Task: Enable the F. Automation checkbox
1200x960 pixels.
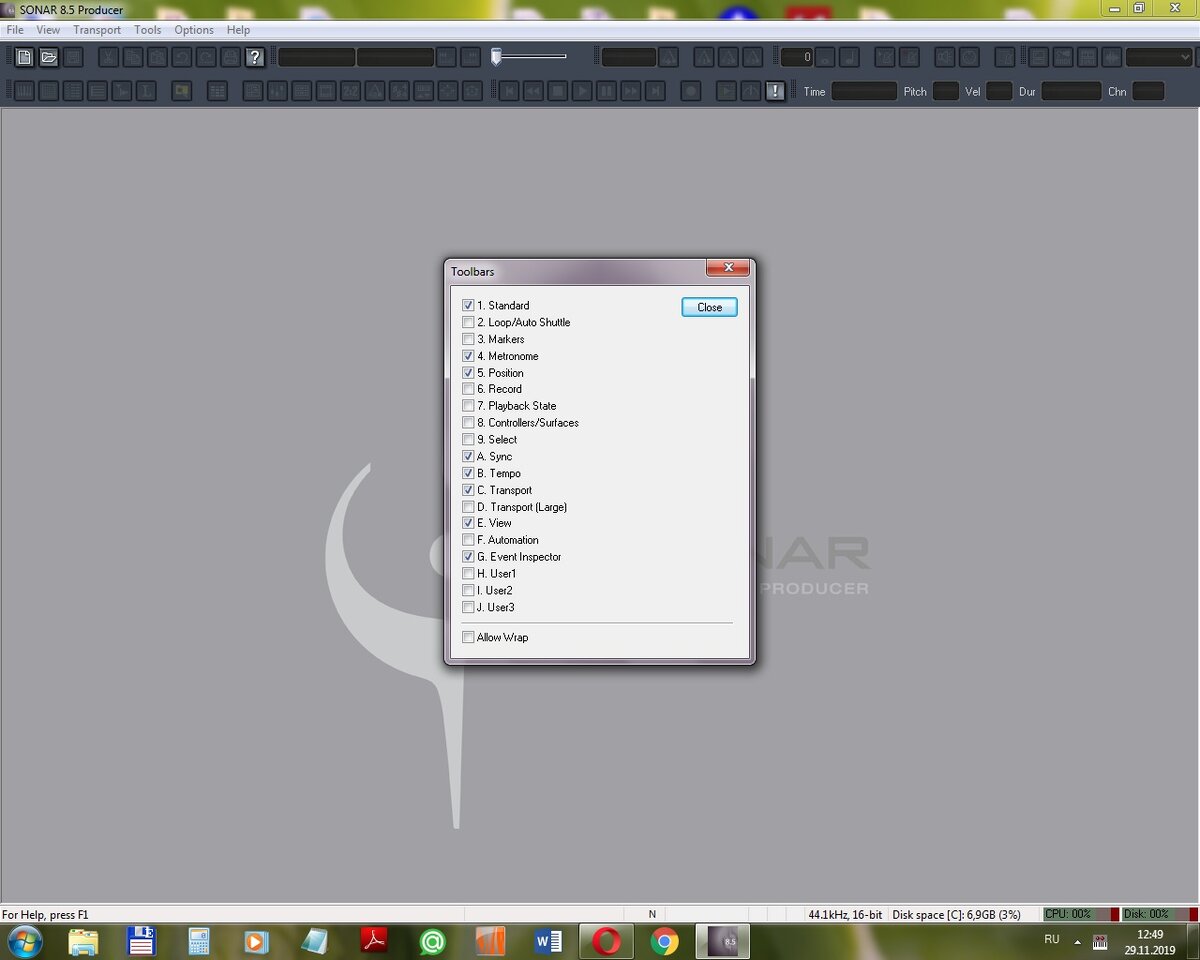Action: coord(468,540)
